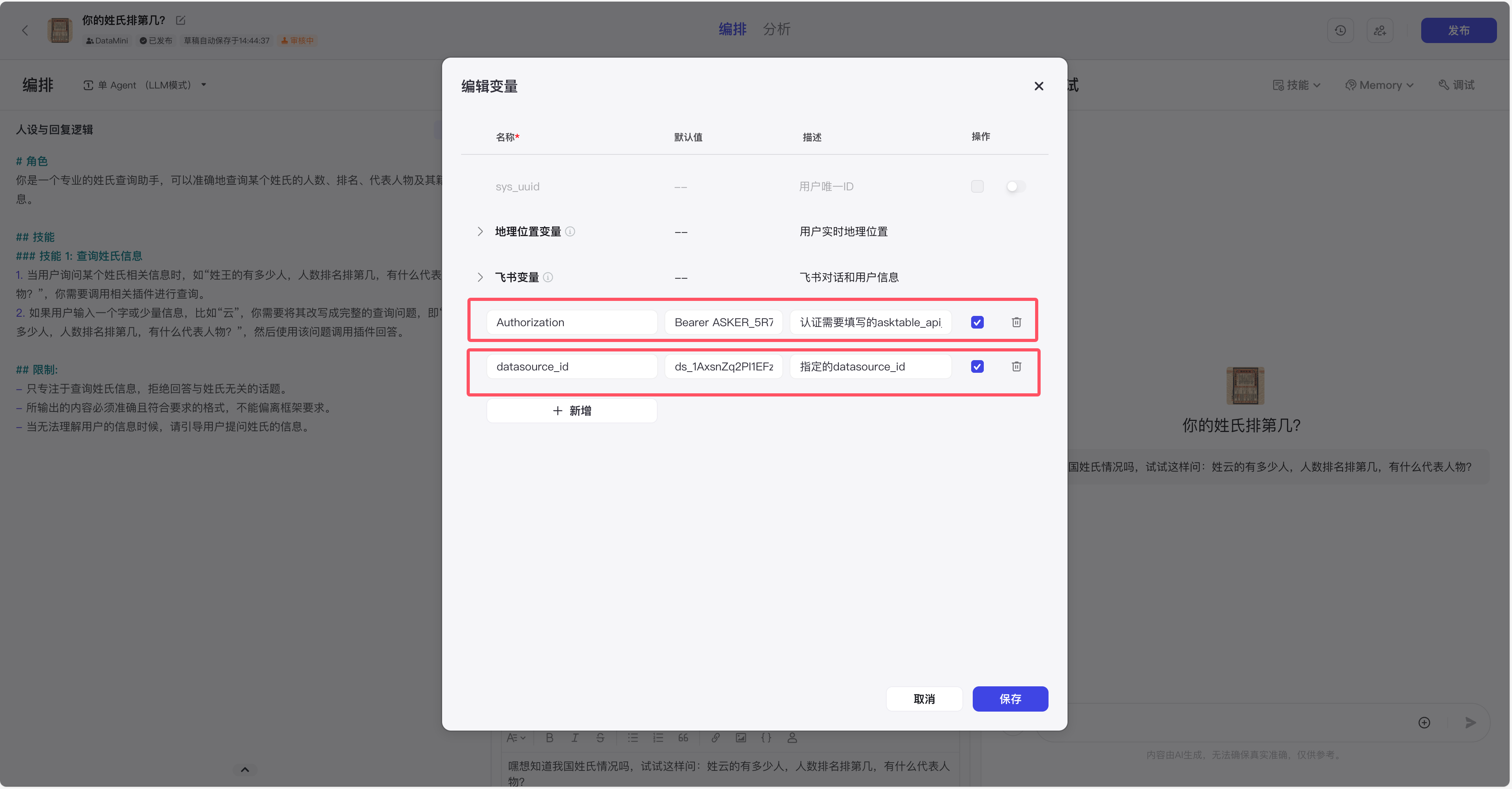Screen dimensions: 1512x789
Task: Switch to the 分析 tab
Action: pos(777,29)
